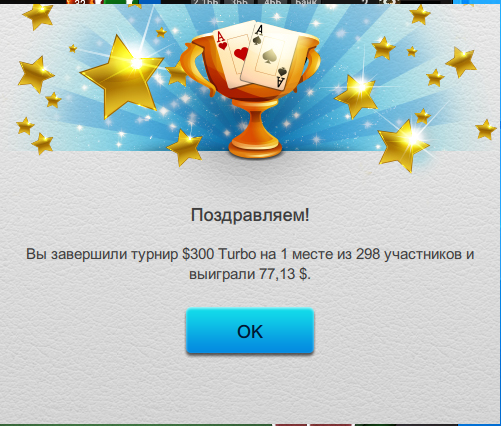Choose the Банк bet preset

pos(305,2)
